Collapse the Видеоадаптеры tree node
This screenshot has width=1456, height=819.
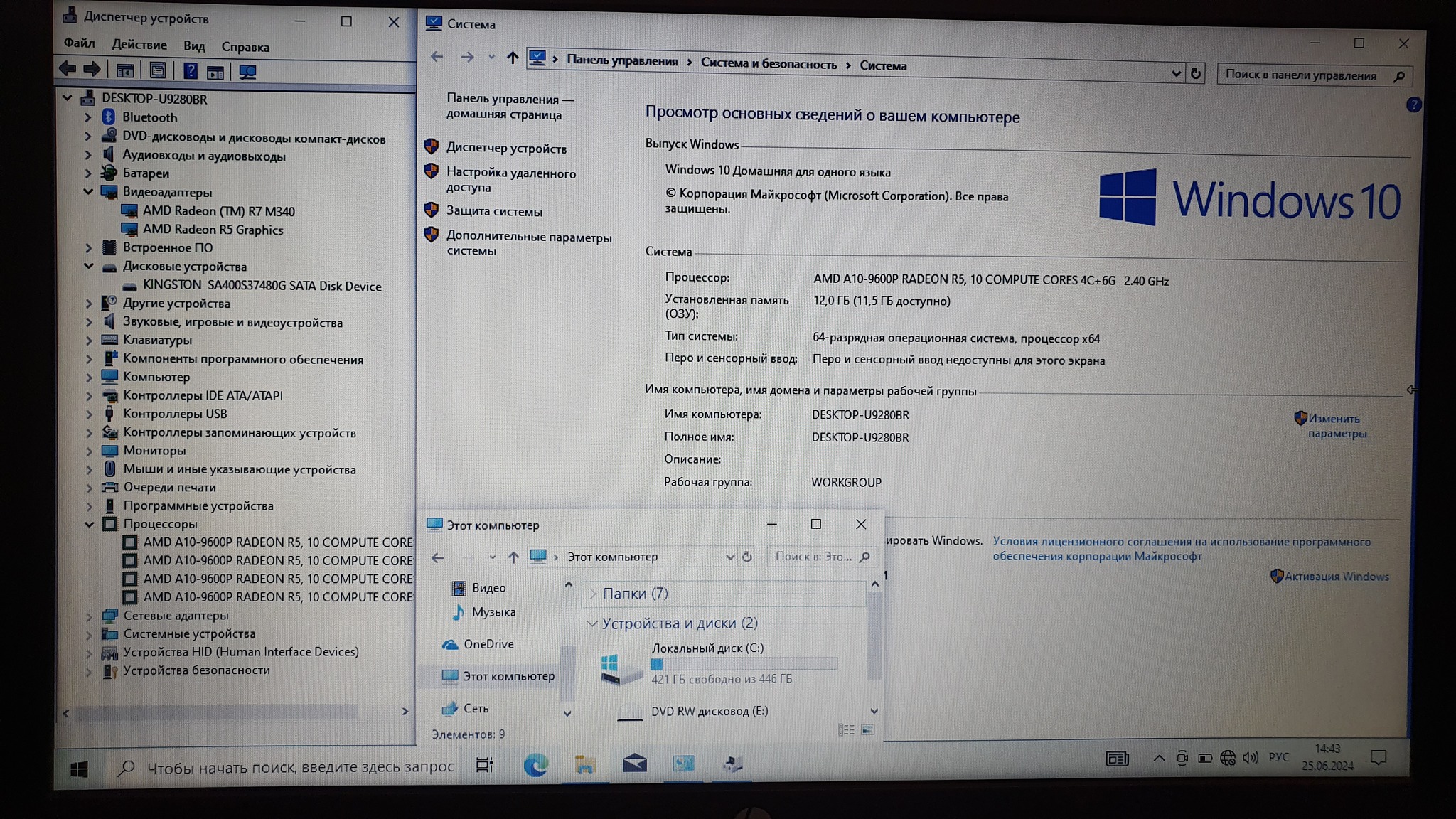pos(88,191)
